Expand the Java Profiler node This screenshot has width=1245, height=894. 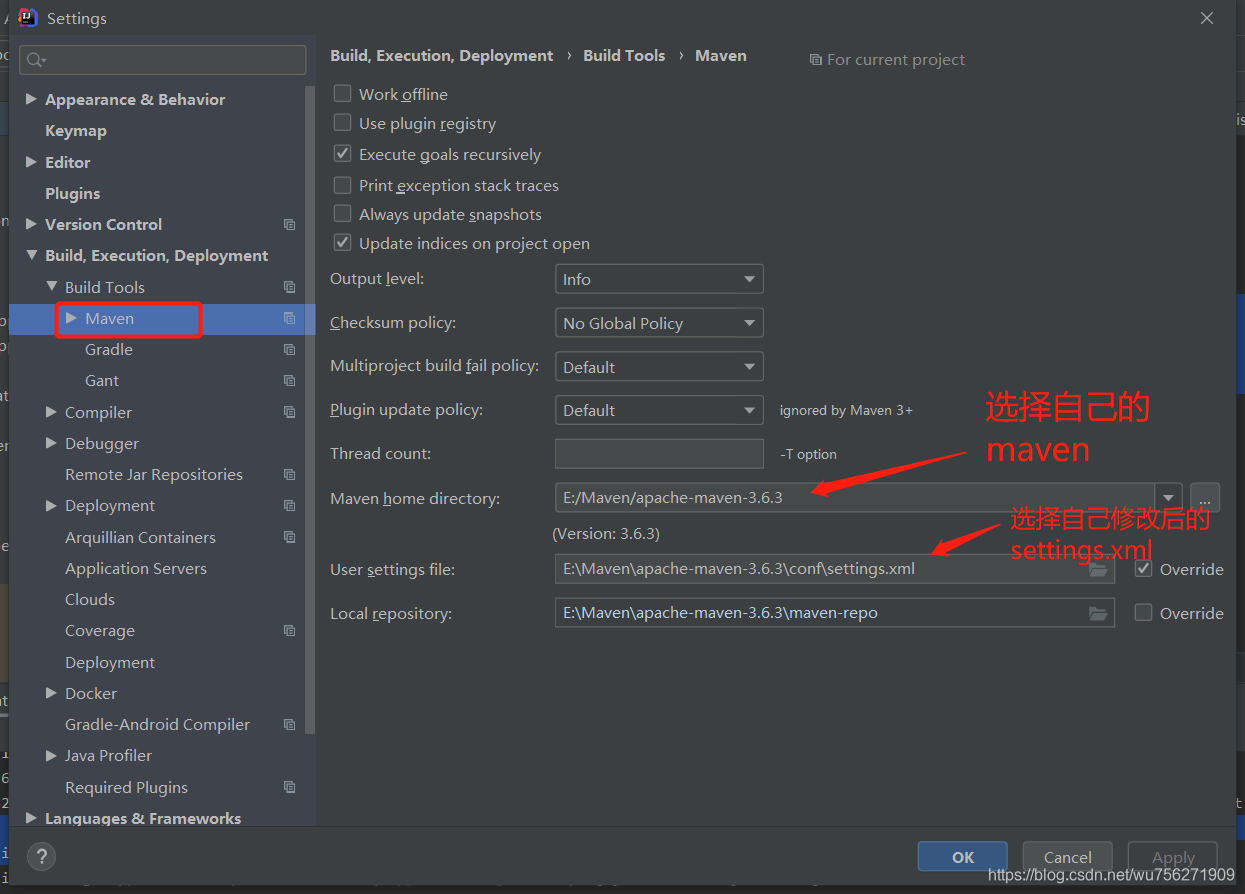coord(51,756)
